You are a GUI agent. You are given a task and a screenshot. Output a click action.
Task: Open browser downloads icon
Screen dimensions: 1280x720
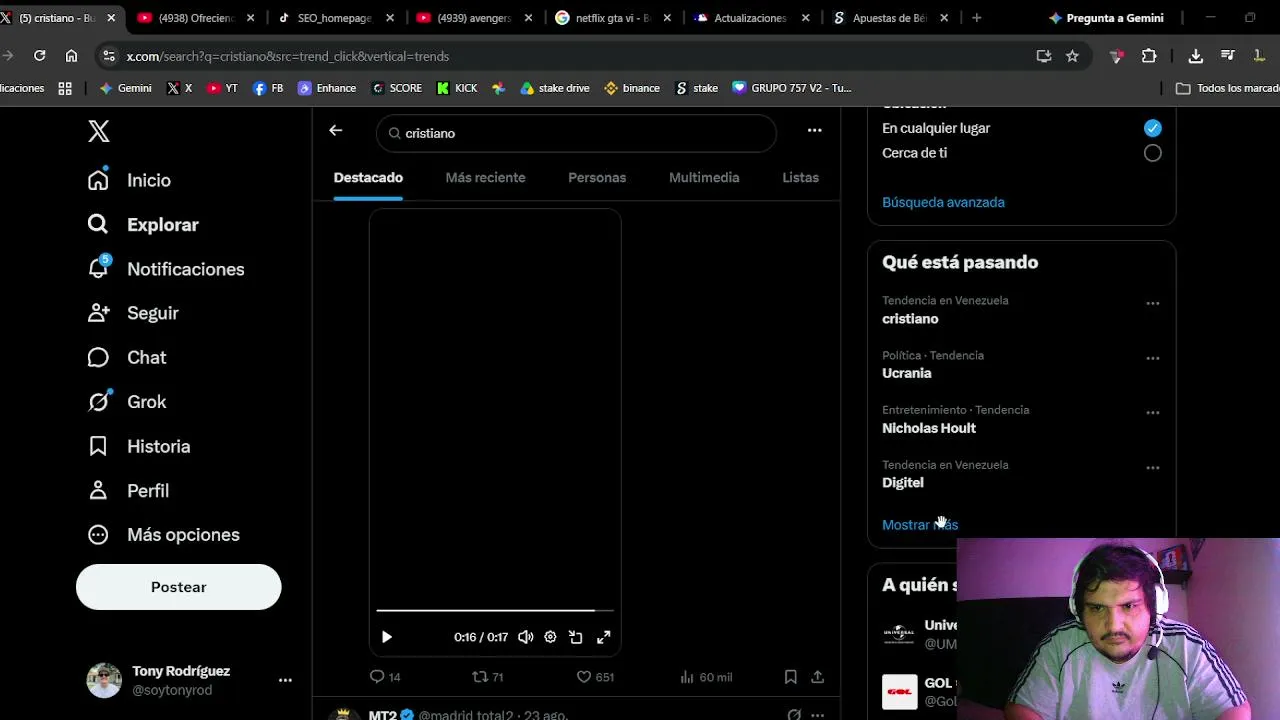[1195, 56]
